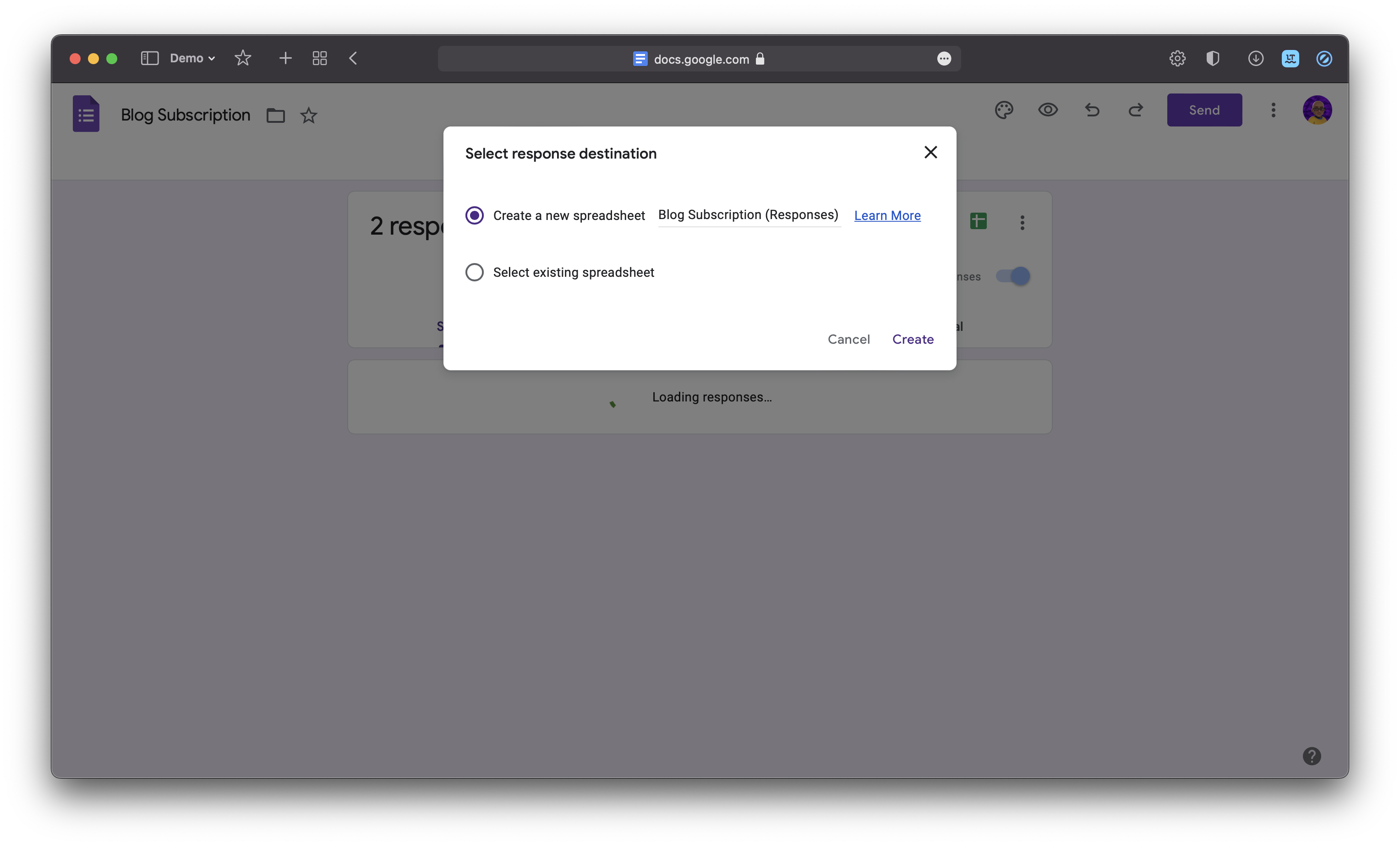This screenshot has height=846, width=1400.
Task: Click the move to folder icon
Action: [x=276, y=115]
